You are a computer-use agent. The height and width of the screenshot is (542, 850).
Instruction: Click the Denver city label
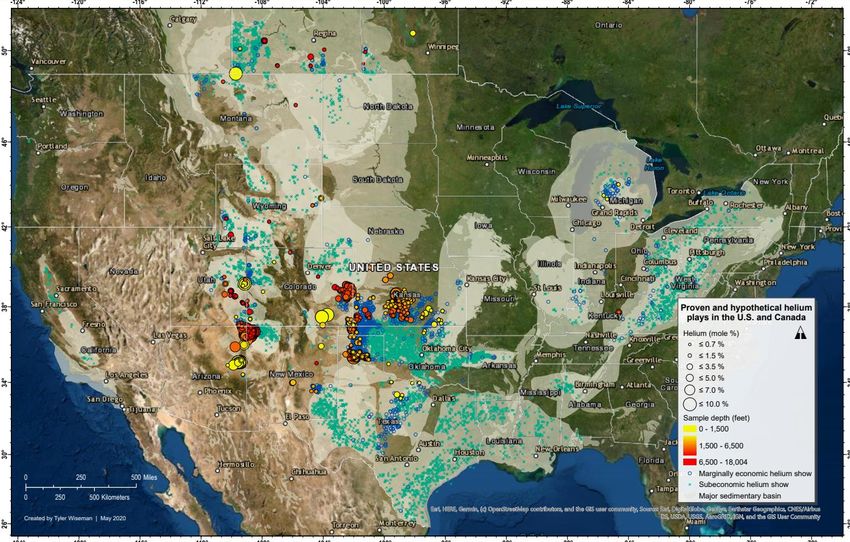(x=319, y=267)
